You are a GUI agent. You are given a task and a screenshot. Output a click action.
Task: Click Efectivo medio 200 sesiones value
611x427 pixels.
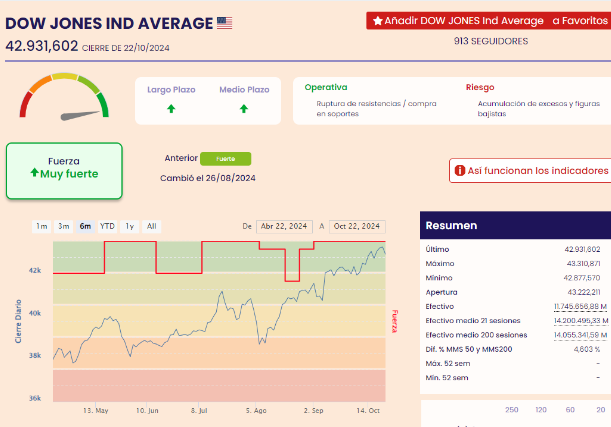click(x=581, y=335)
